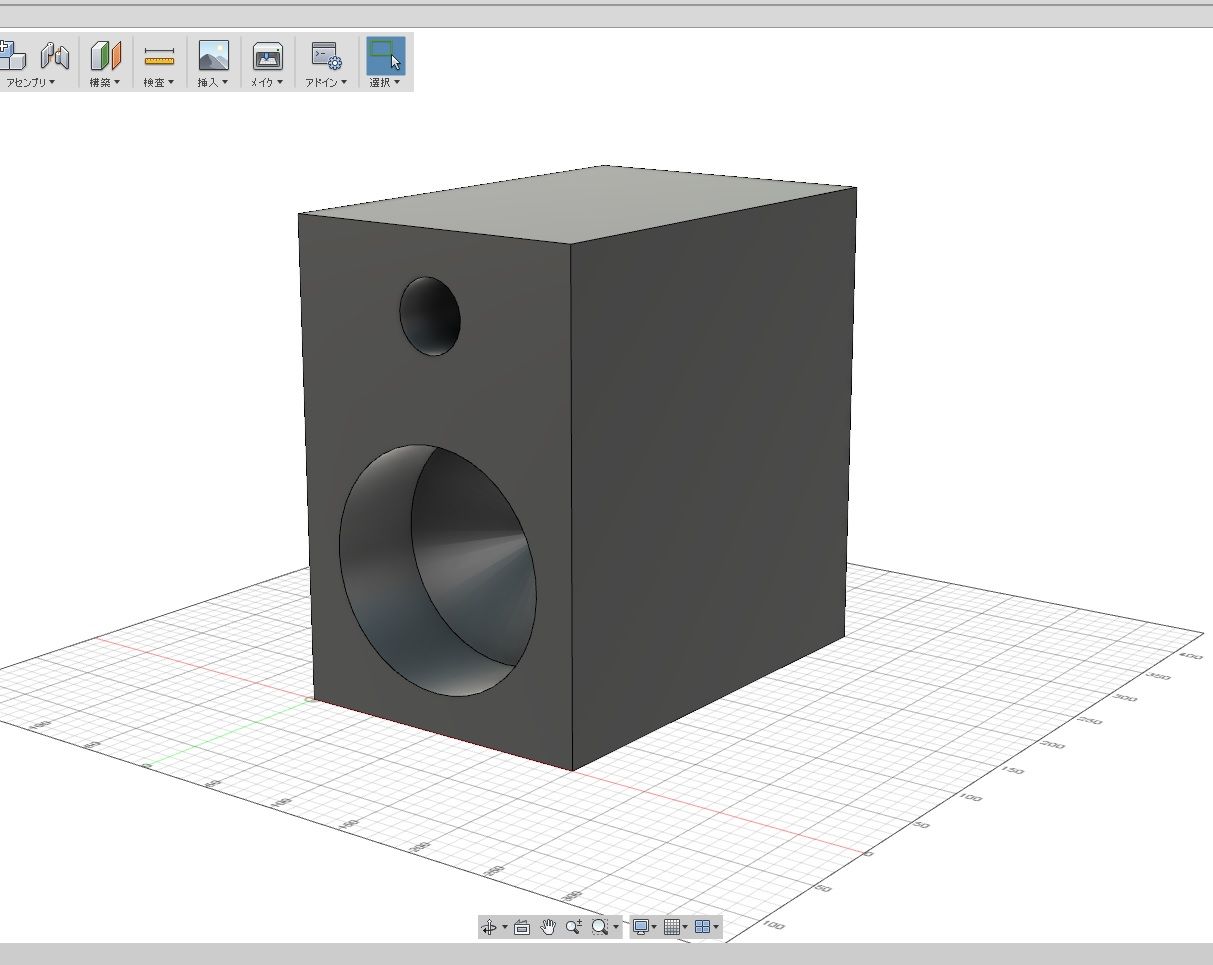Screen dimensions: 1213x965
Task: Click the Display settings monitor icon
Action: (641, 927)
